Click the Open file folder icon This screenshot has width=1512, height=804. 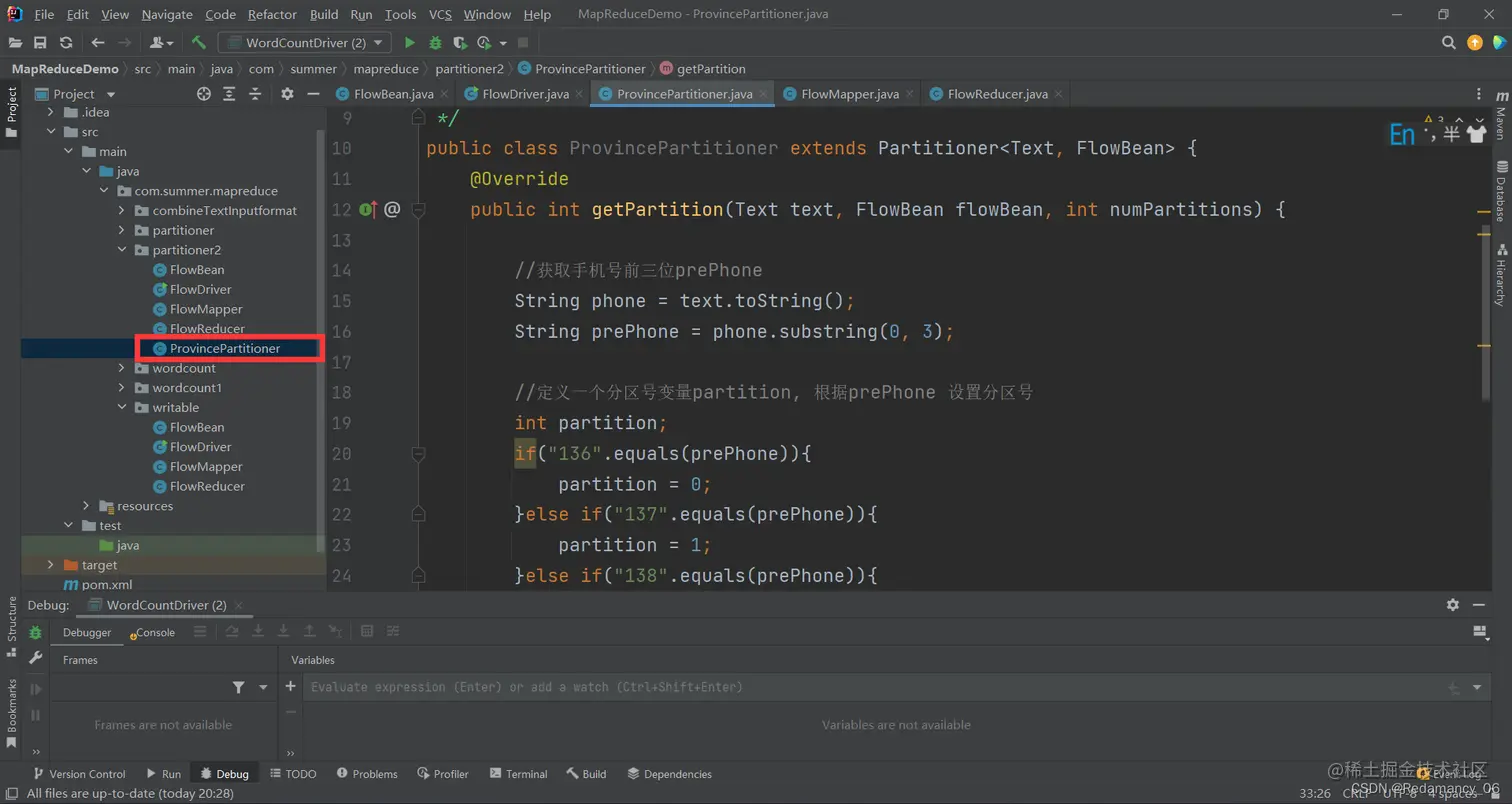(16, 43)
